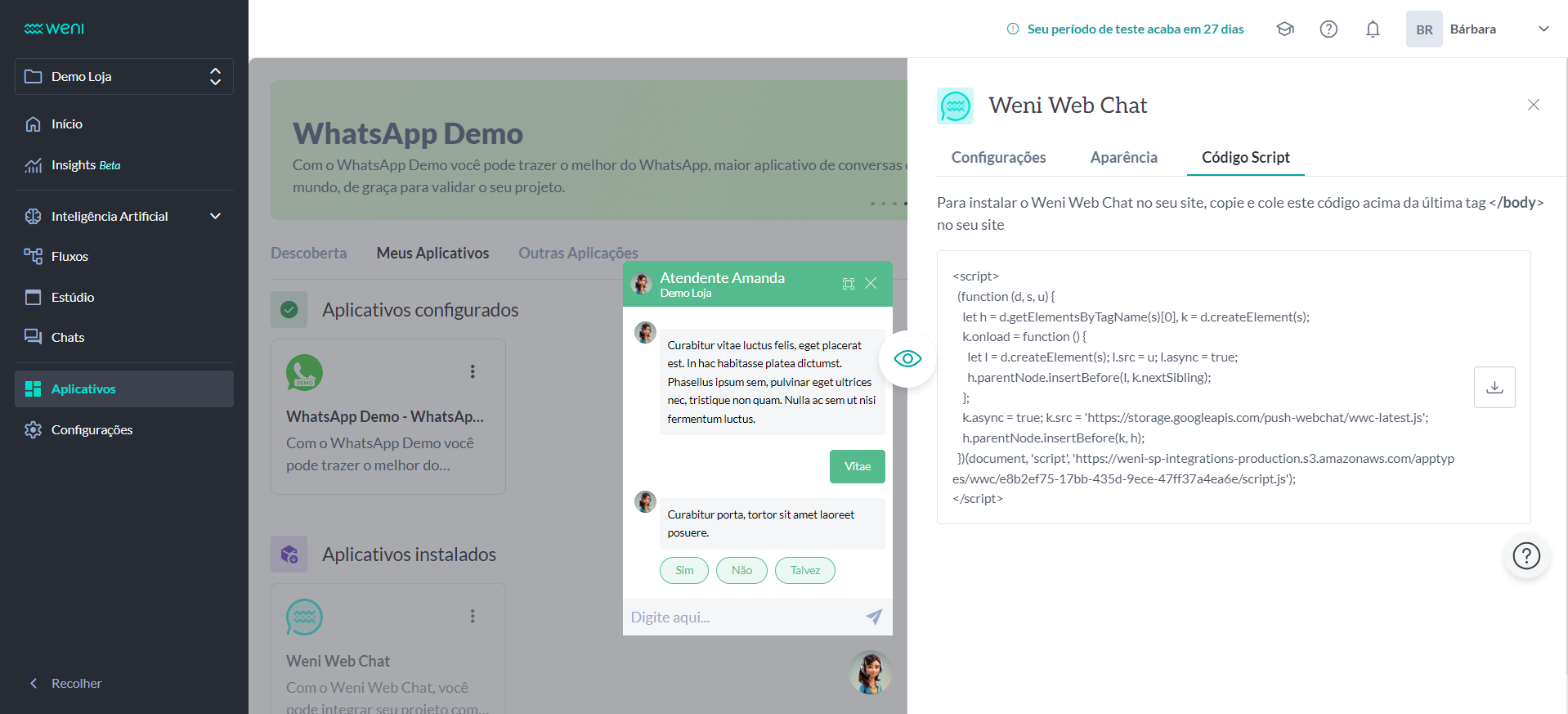Open Weni Web Chat card options menu

click(473, 616)
